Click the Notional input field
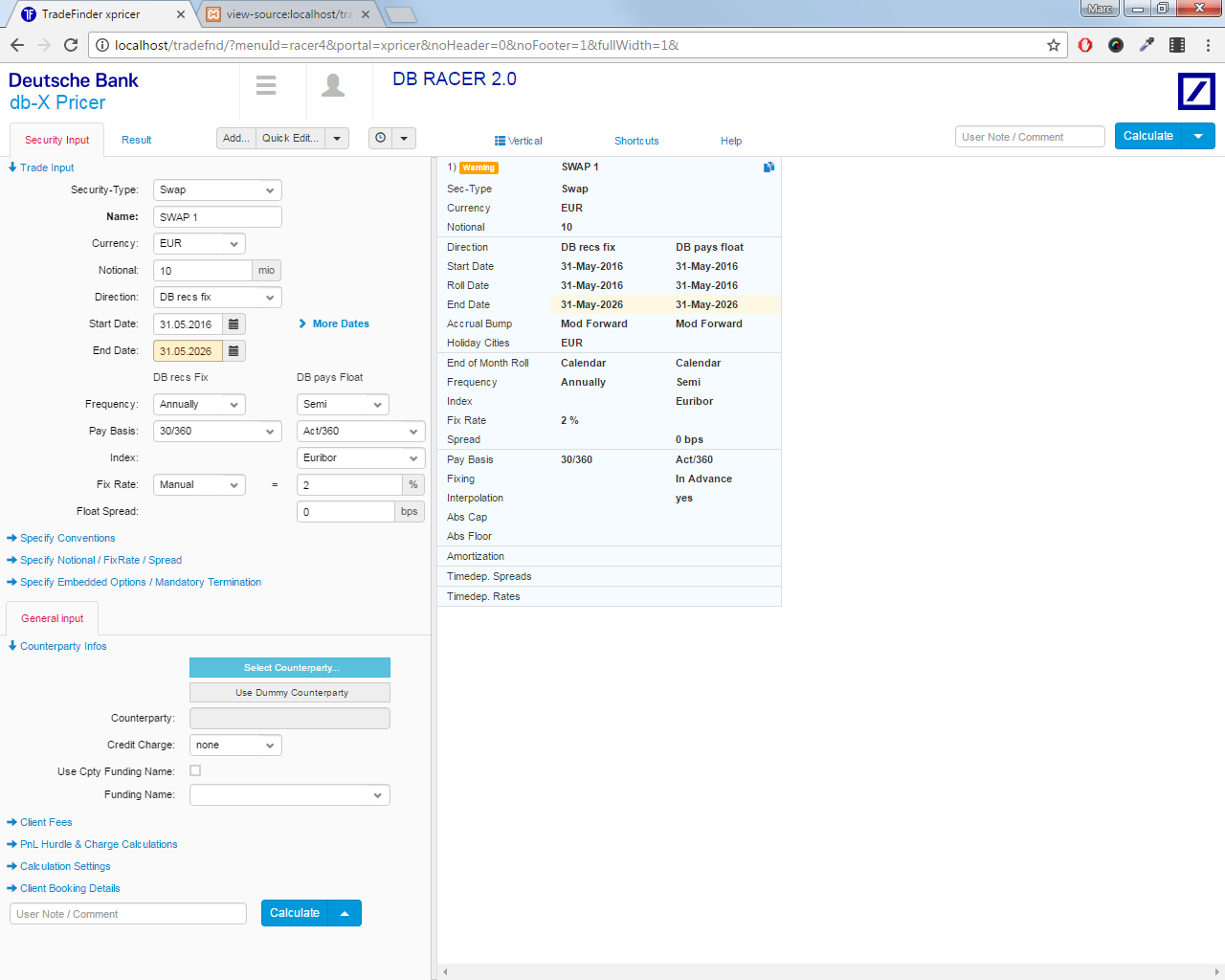Viewport: 1225px width, 980px height. [x=202, y=271]
